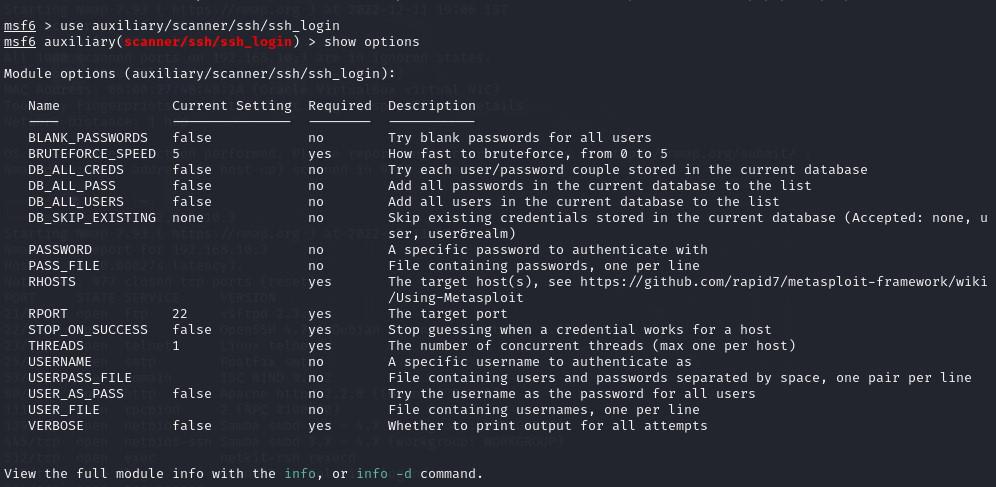The width and height of the screenshot is (996, 487).
Task: Click the "Name" column header
Action: [x=44, y=106]
